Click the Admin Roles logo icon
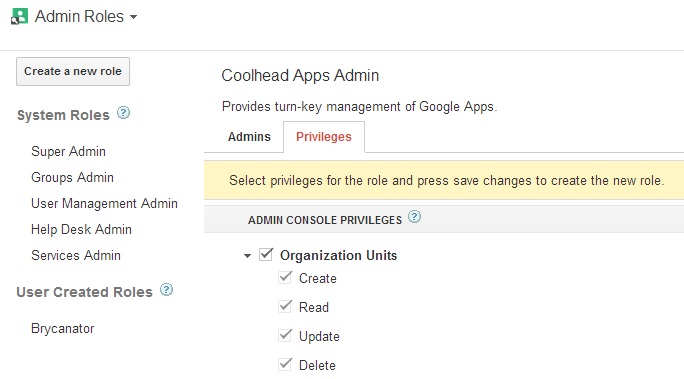Image resolution: width=684 pixels, height=379 pixels. click(x=19, y=17)
